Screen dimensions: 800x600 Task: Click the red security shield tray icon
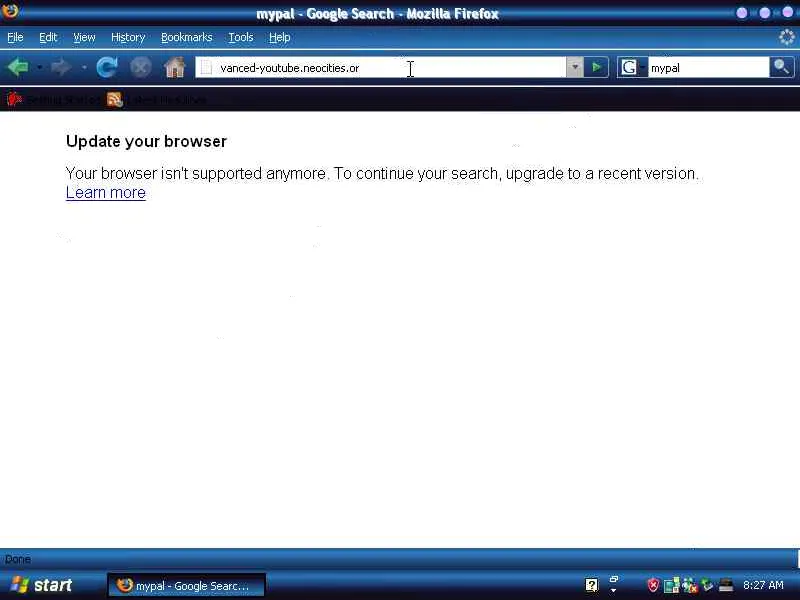click(653, 585)
